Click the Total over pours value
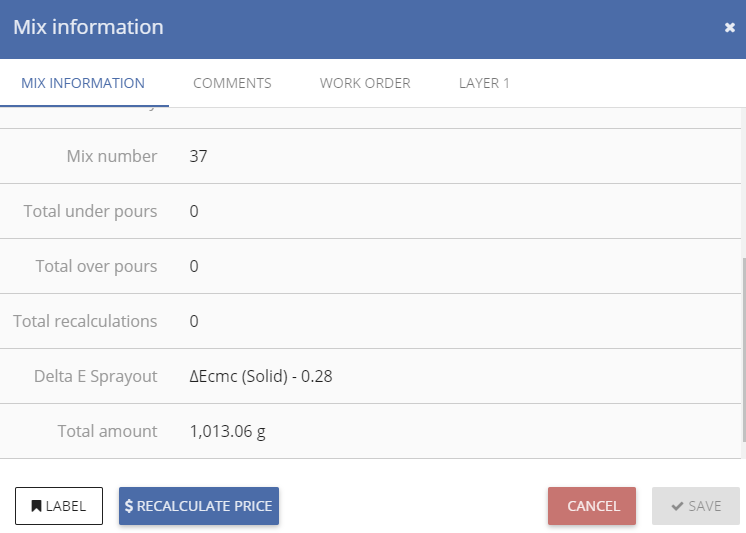Screen dimensions: 746x533 tap(194, 266)
